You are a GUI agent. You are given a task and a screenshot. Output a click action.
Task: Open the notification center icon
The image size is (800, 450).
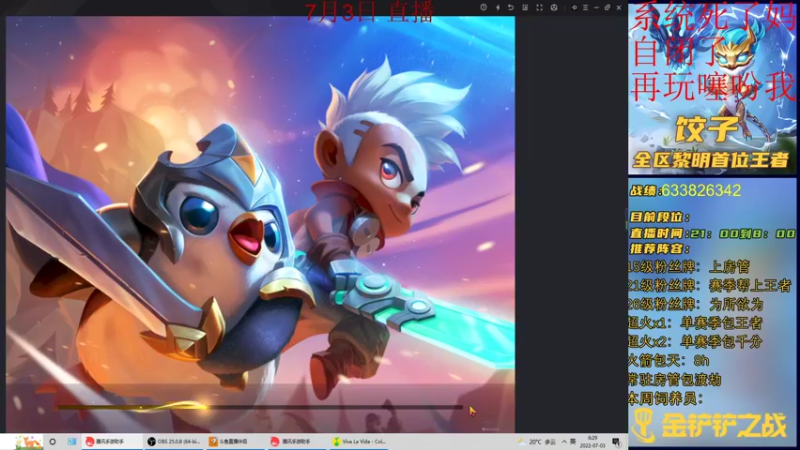616,442
